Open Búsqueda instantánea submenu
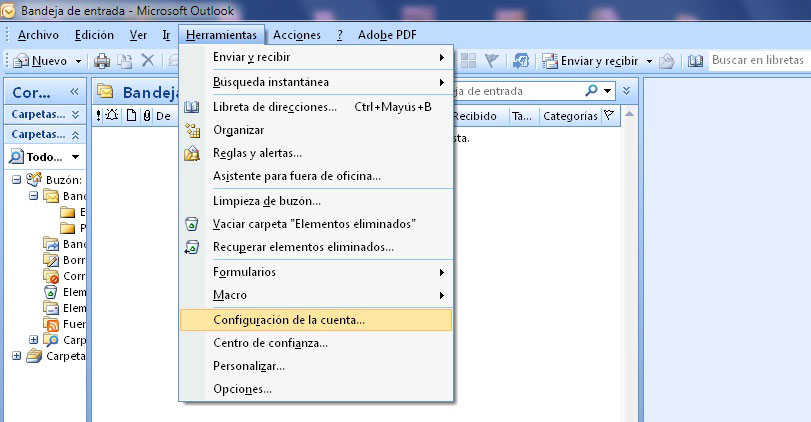Image resolution: width=811 pixels, height=422 pixels. click(316, 82)
